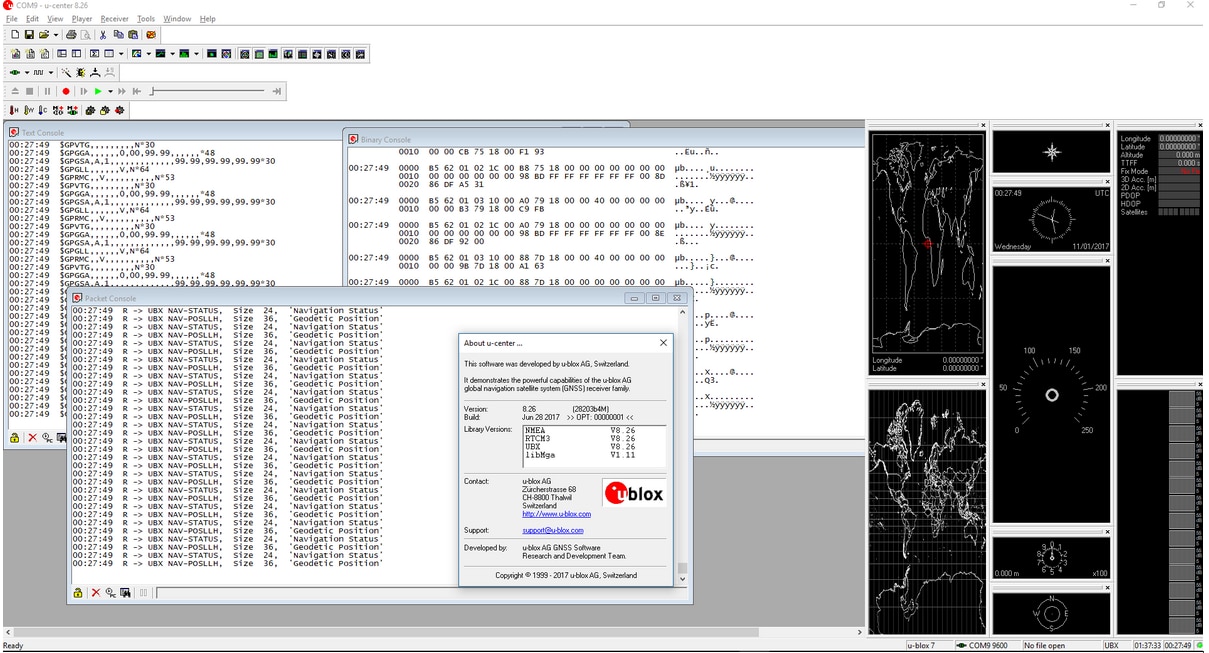Image resolution: width=1209 pixels, height=653 pixels.
Task: Click the Warmstart thermometer W icon
Action: [29, 110]
